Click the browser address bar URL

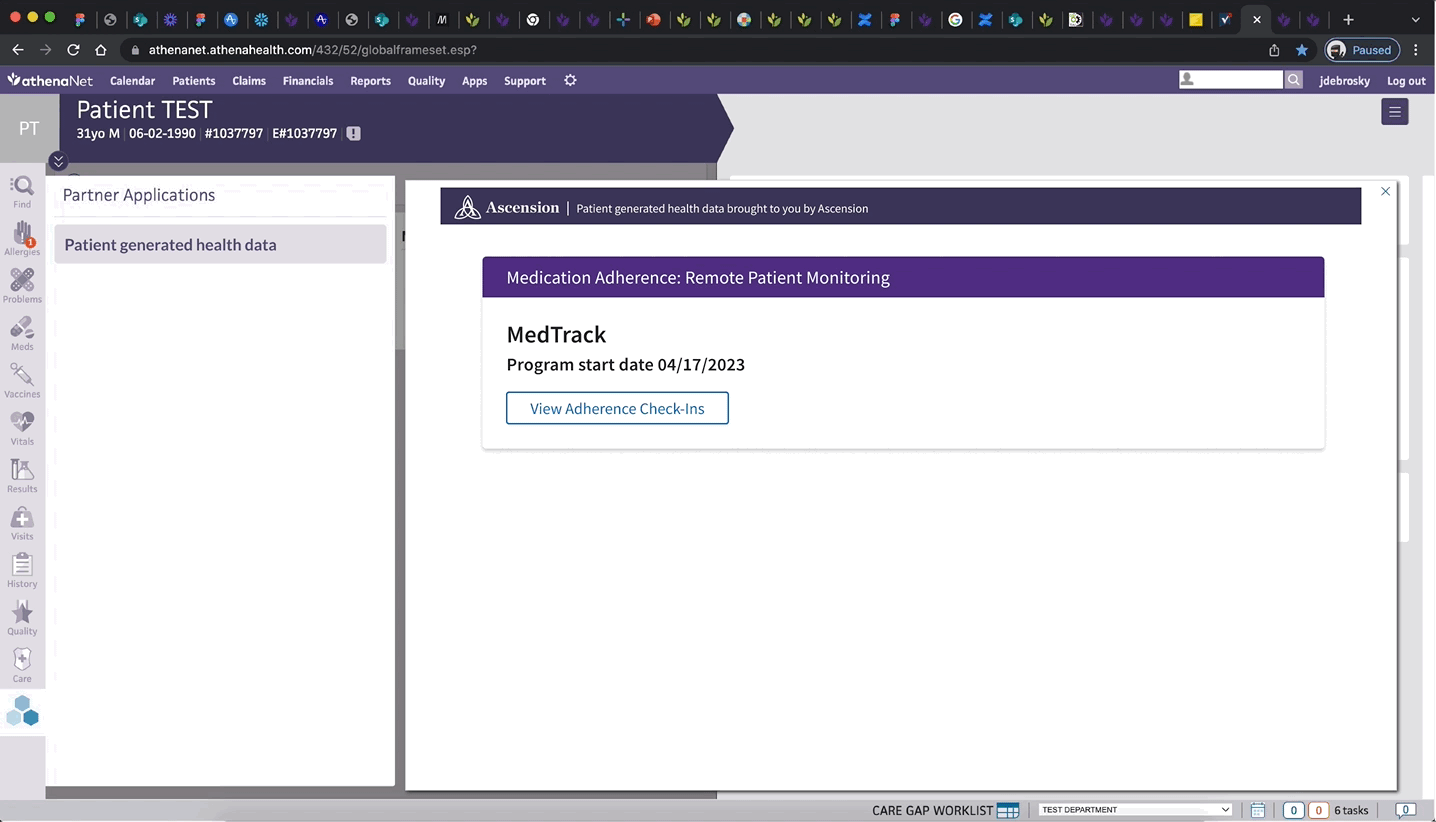(x=312, y=49)
